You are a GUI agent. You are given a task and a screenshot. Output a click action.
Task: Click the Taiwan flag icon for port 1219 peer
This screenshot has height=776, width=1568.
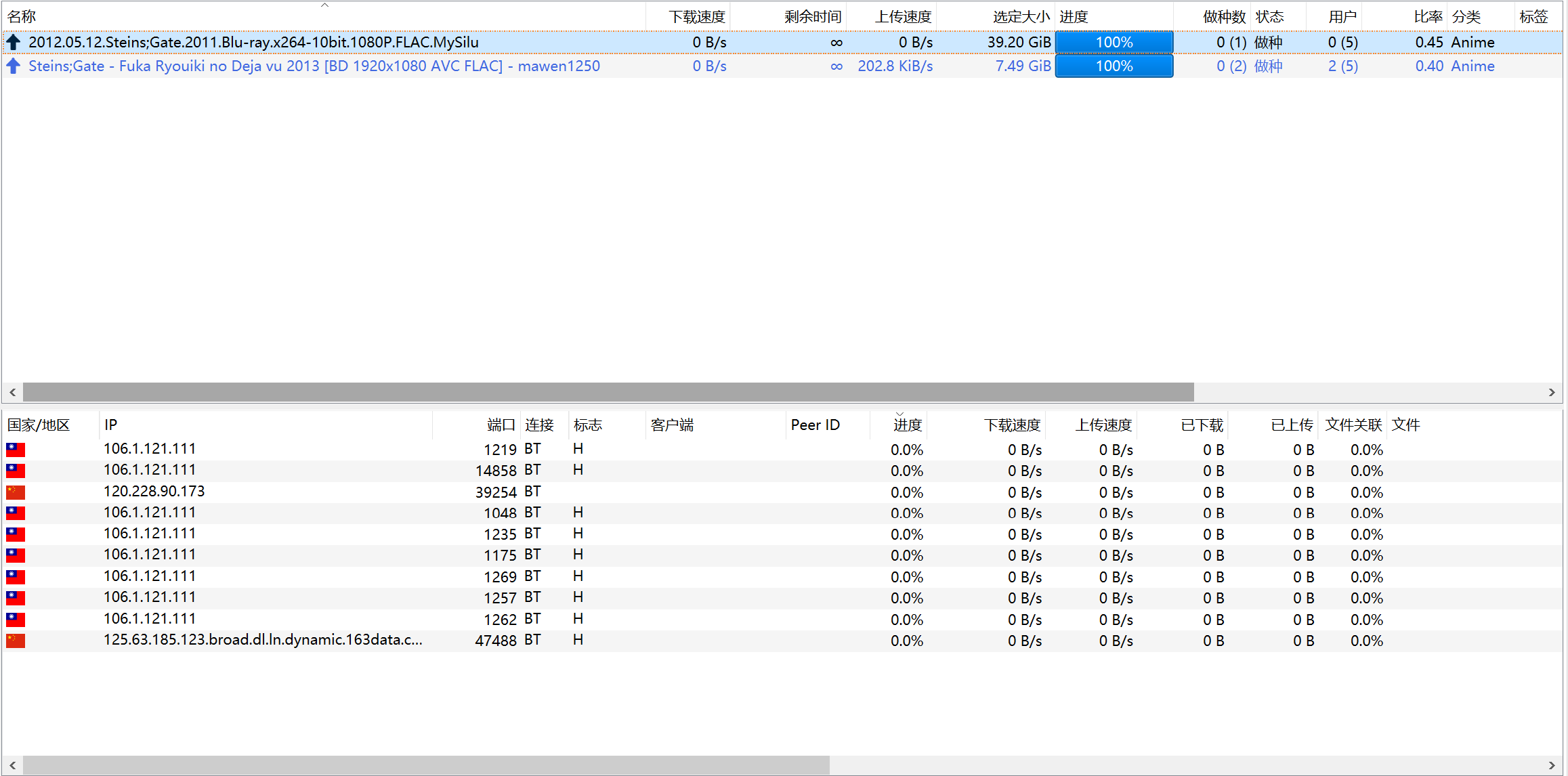click(x=16, y=450)
